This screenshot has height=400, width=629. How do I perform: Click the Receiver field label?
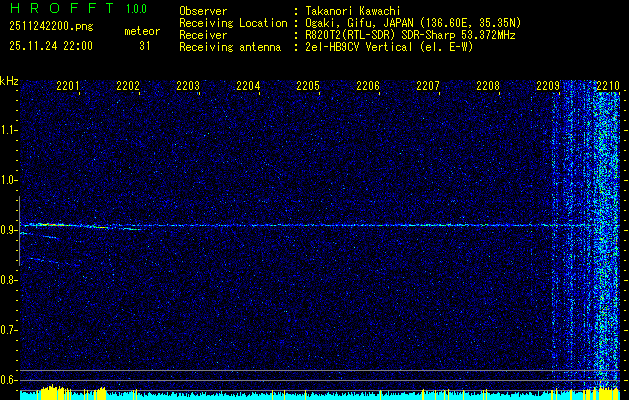(x=203, y=35)
